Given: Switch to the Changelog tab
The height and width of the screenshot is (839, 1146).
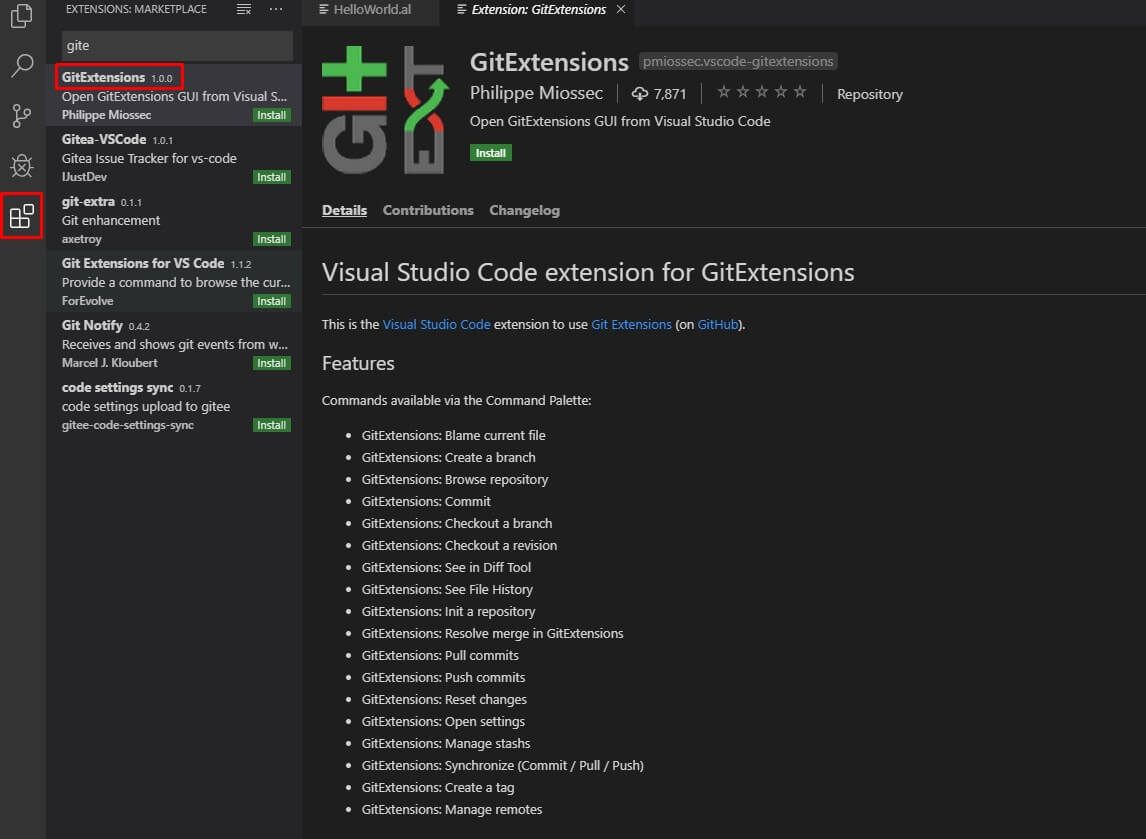Looking at the screenshot, I should (x=524, y=210).
